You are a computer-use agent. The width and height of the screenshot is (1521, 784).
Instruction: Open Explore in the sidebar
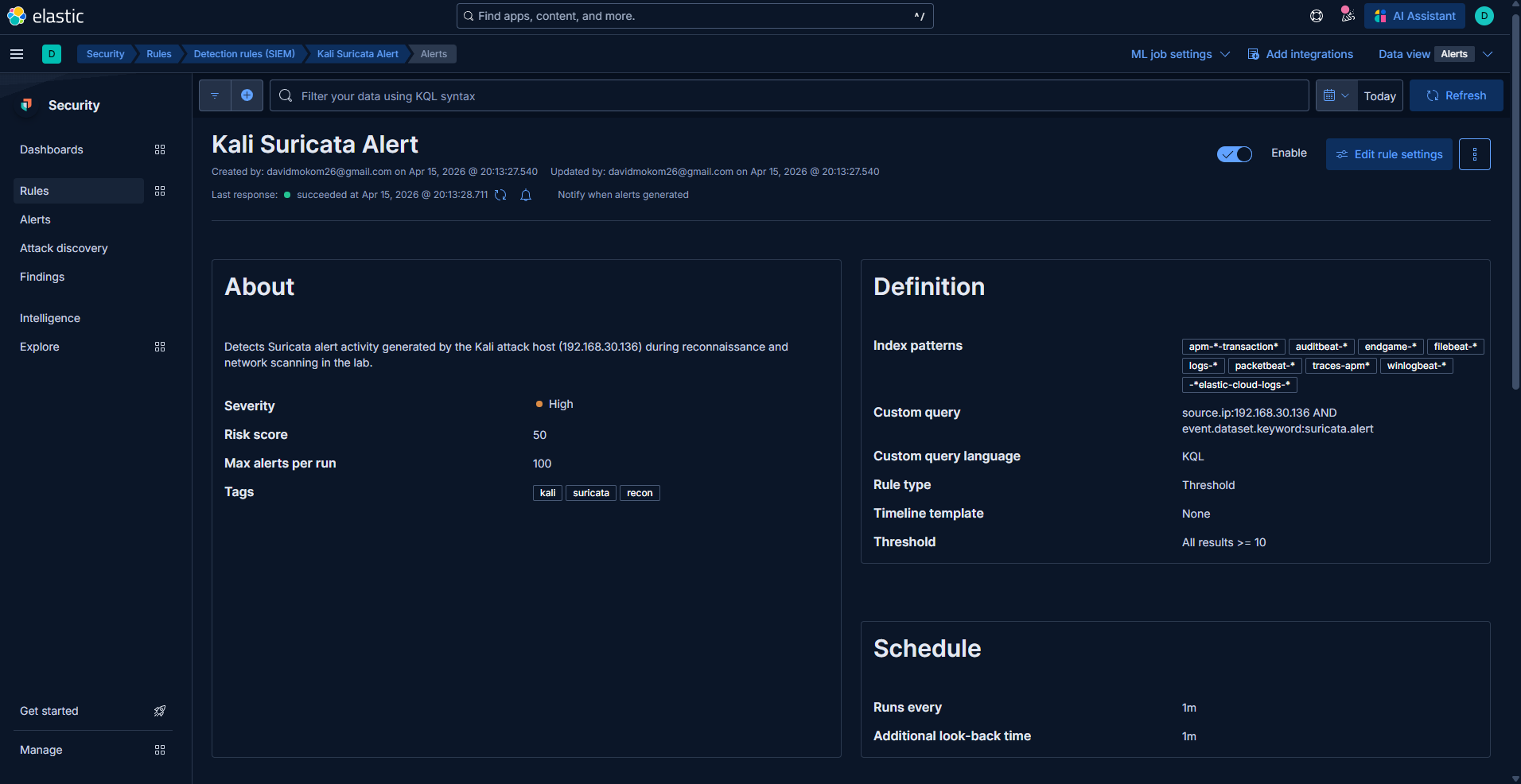pyautogui.click(x=40, y=347)
